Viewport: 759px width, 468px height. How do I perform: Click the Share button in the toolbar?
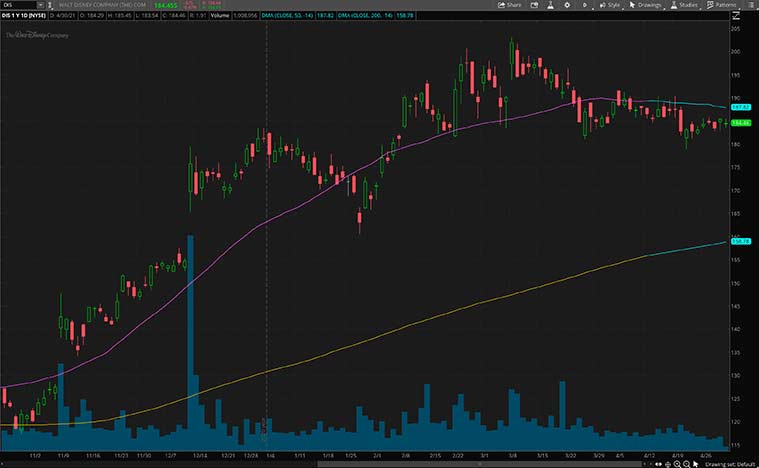coord(511,5)
